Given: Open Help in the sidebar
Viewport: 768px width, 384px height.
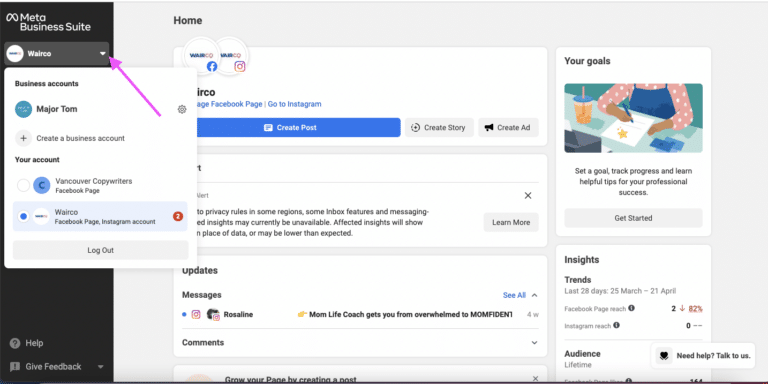Looking at the screenshot, I should (x=34, y=343).
